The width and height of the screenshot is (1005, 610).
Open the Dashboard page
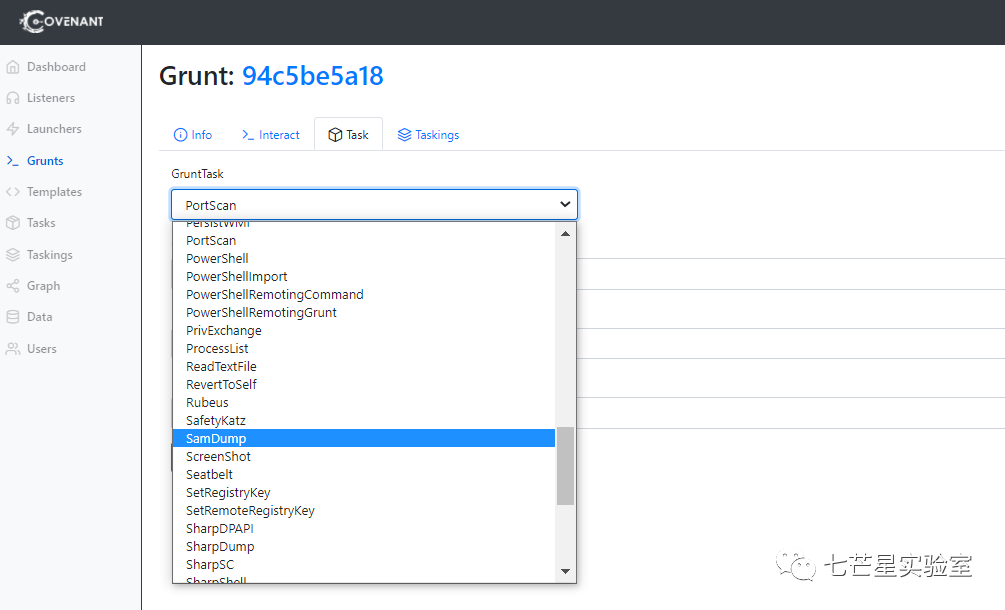[56, 67]
